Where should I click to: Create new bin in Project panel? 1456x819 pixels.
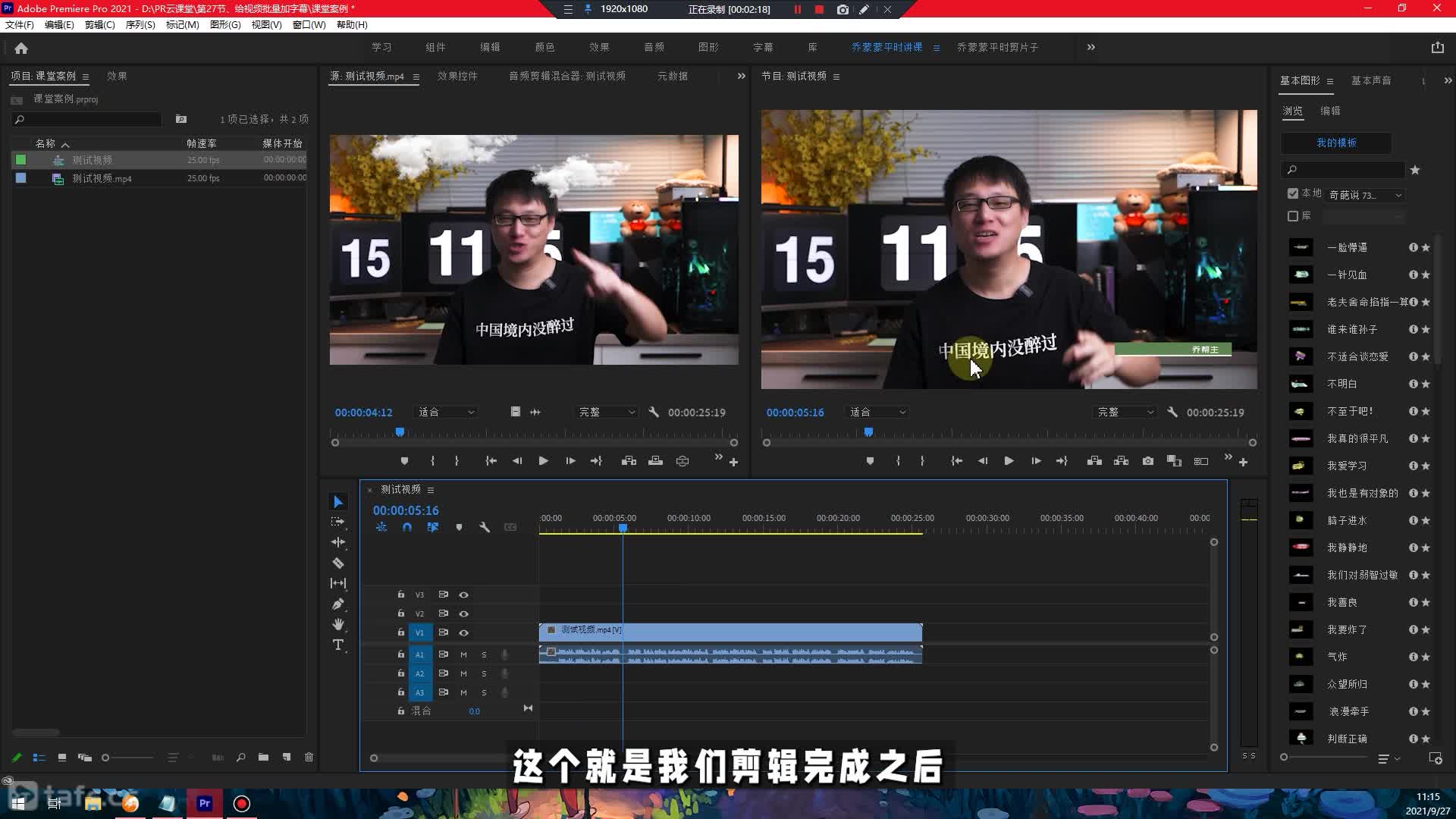coord(263,757)
